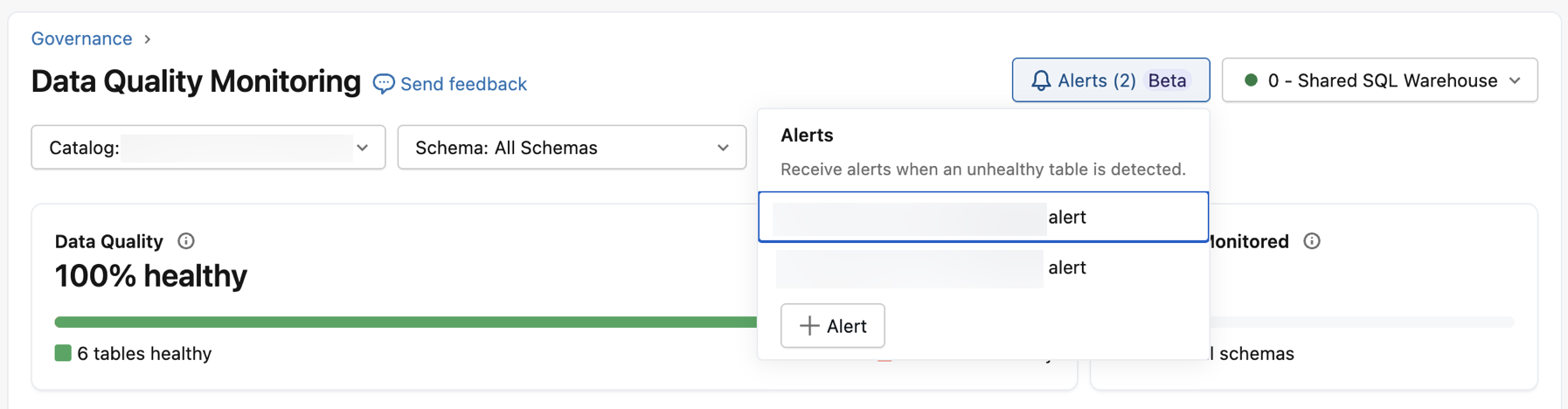
Task: Click the plus icon on Alert button
Action: 809,326
